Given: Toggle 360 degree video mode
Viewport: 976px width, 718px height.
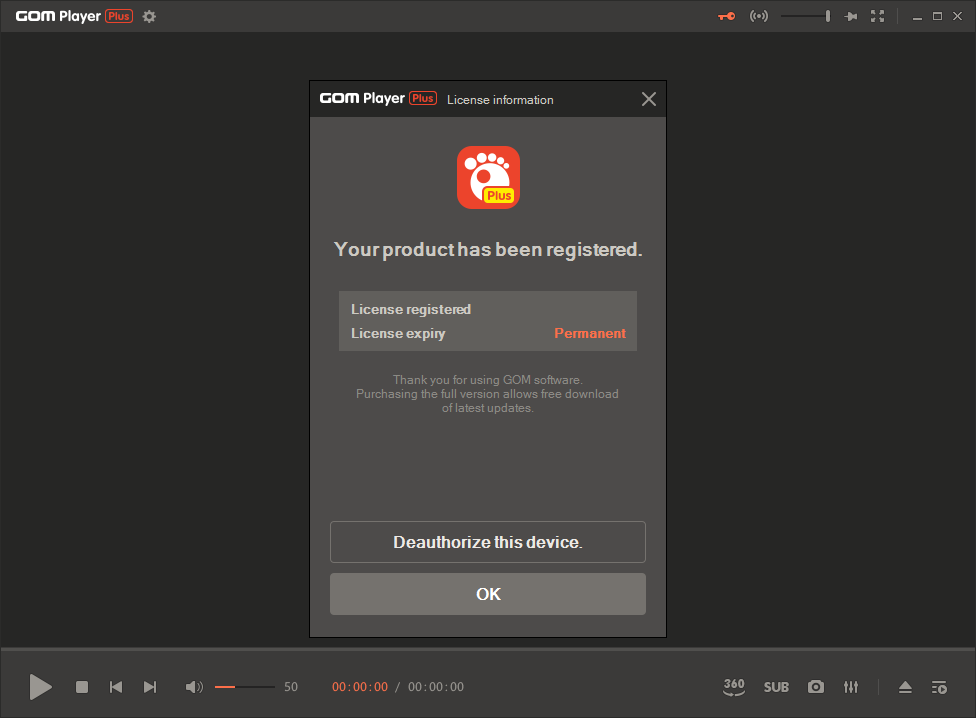Looking at the screenshot, I should 734,686.
